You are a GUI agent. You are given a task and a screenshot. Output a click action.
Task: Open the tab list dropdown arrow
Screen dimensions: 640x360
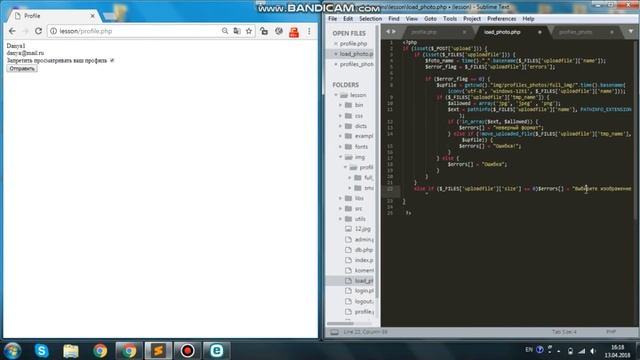coord(631,31)
